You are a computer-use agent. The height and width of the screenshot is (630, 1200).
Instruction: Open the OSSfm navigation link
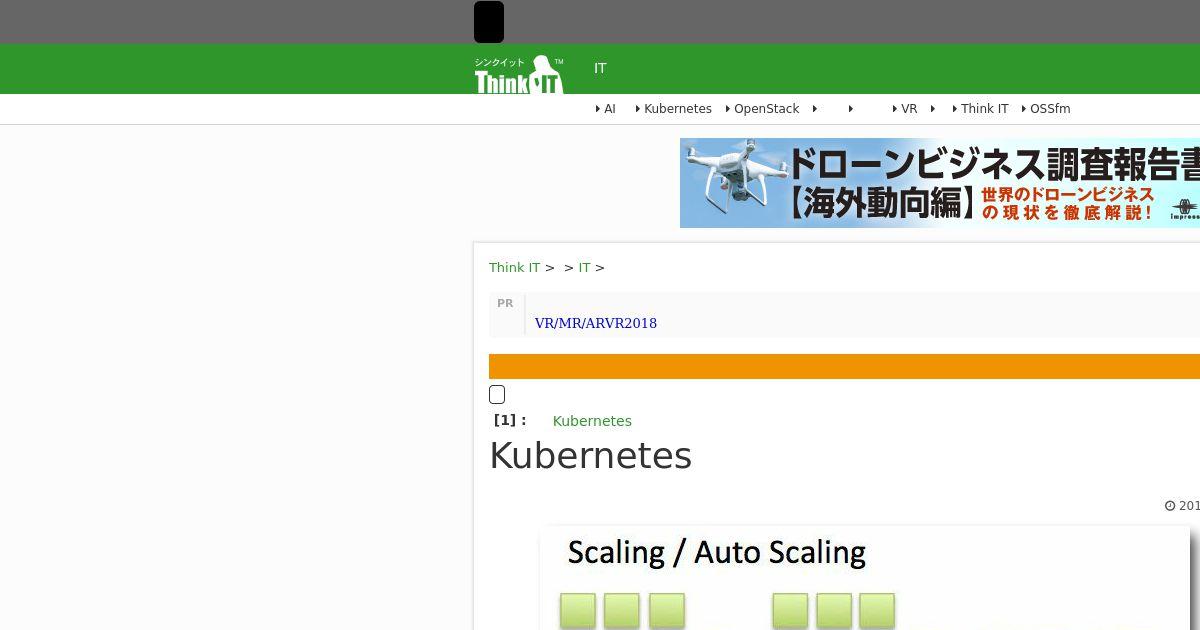(1050, 109)
